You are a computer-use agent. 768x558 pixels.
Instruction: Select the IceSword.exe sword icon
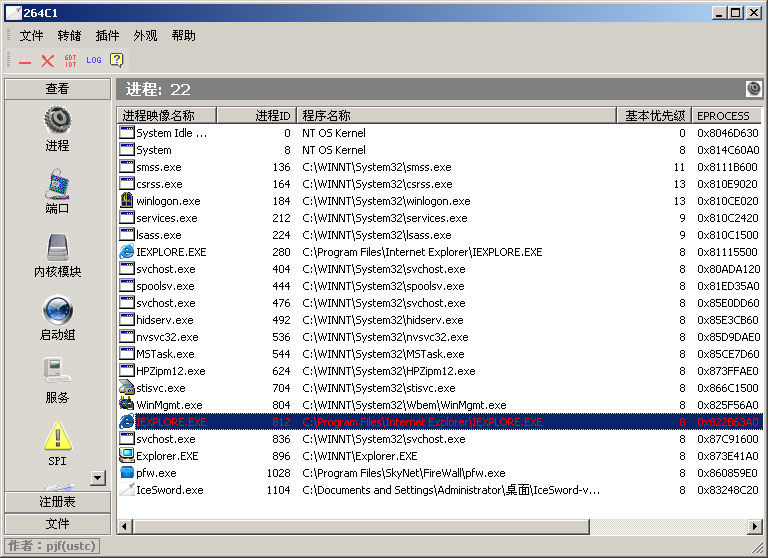[127, 489]
